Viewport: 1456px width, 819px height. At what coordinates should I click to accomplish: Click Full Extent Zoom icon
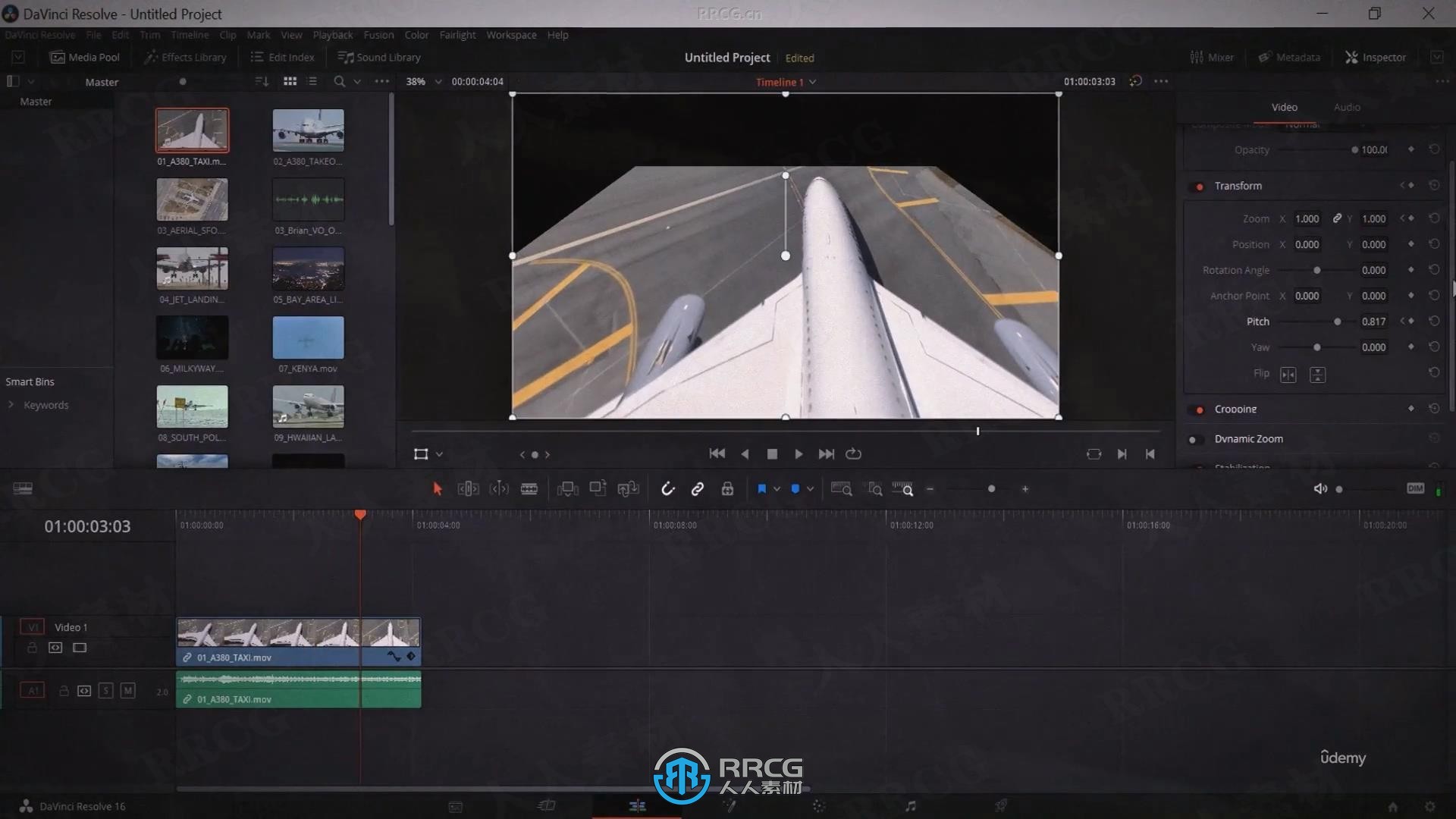[841, 489]
